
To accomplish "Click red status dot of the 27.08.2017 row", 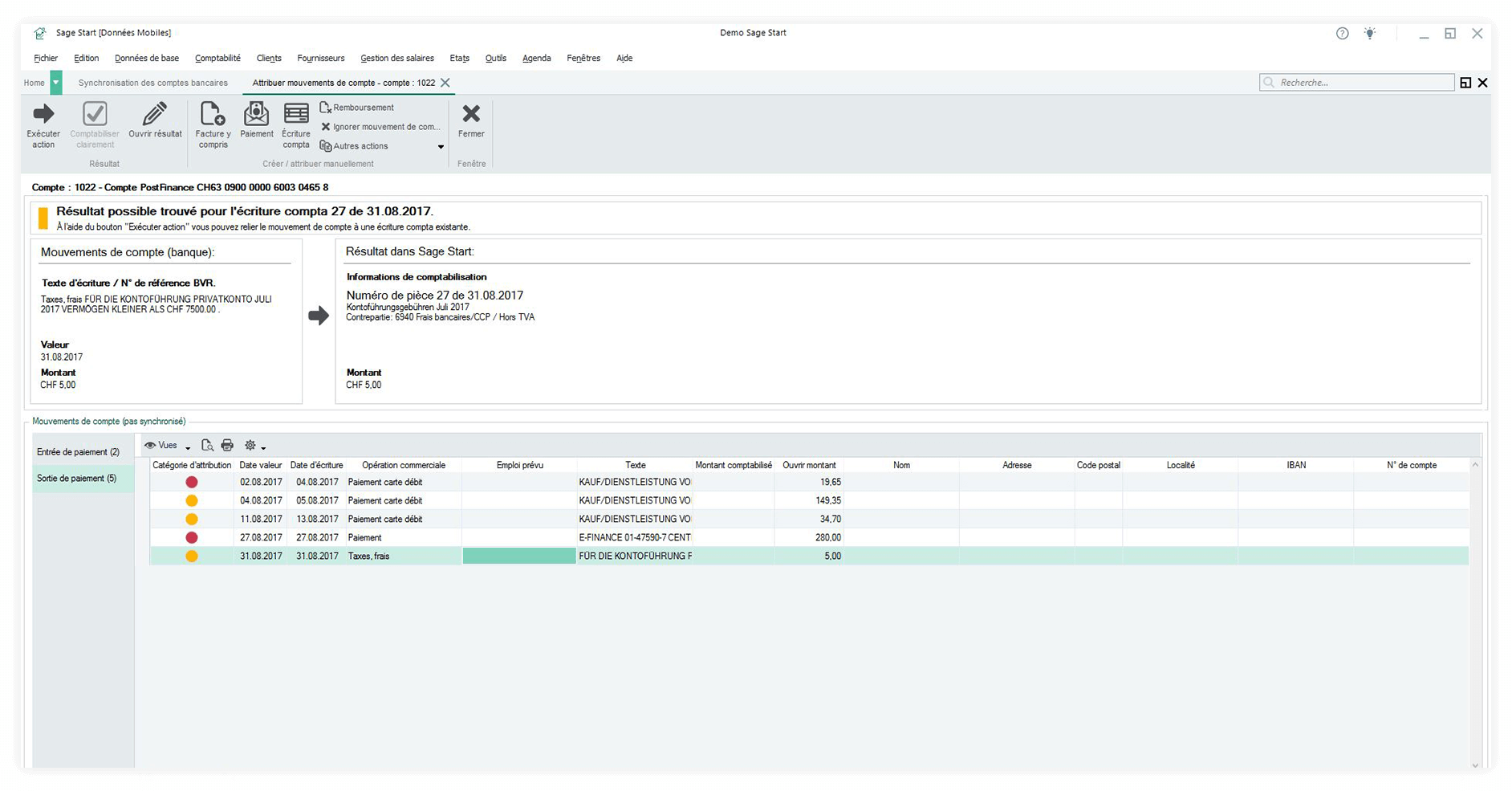I will 192,538.
